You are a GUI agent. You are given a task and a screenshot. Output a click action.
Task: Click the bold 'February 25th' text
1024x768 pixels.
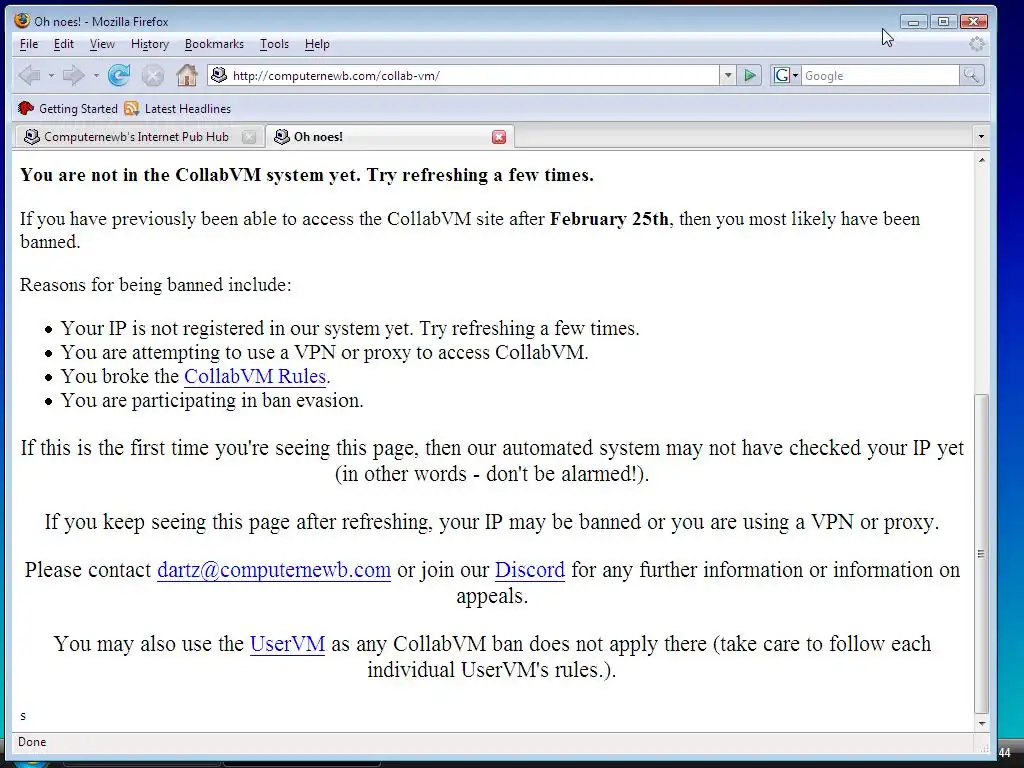[609, 219]
